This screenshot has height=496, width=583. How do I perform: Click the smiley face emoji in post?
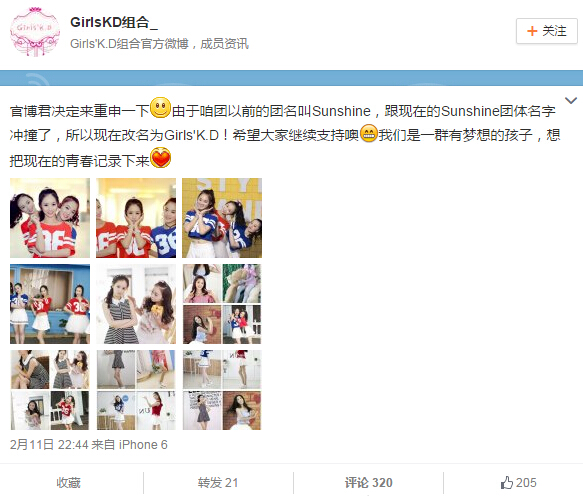(x=160, y=108)
